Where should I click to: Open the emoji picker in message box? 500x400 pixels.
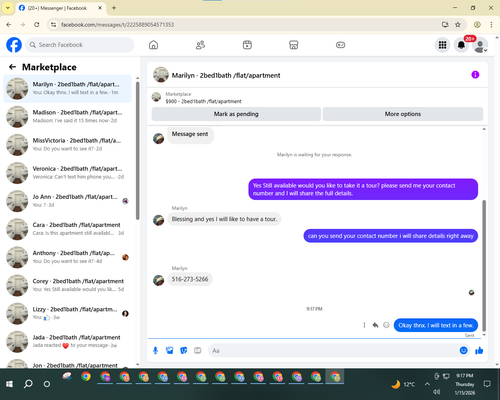pos(463,350)
